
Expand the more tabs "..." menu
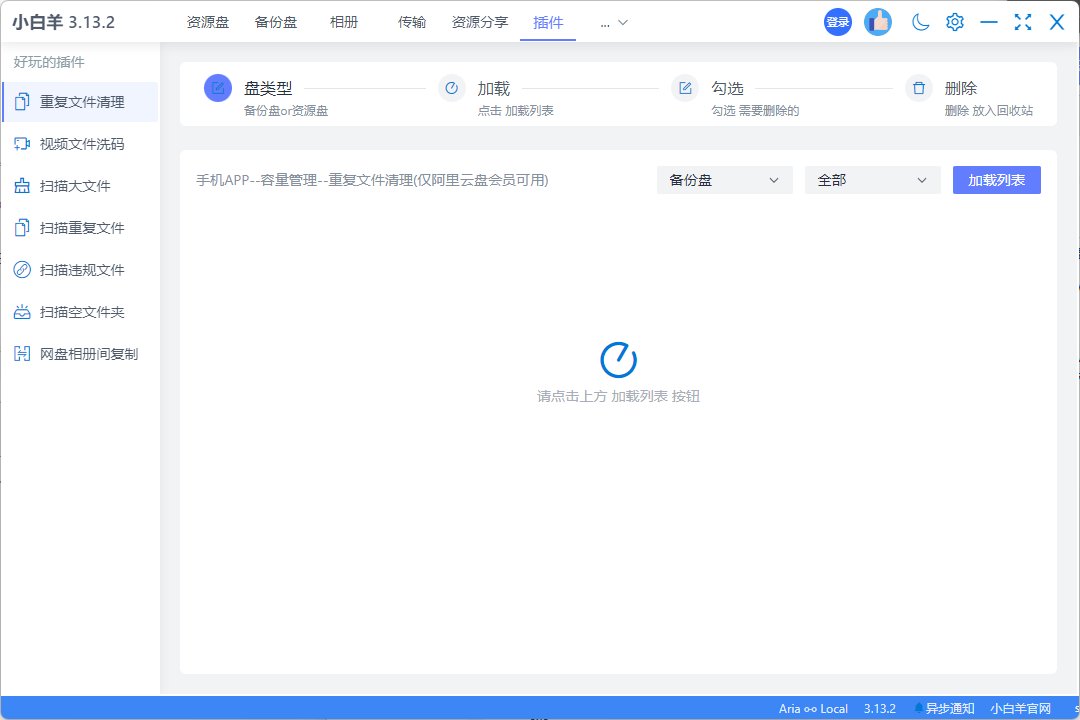pyautogui.click(x=614, y=22)
